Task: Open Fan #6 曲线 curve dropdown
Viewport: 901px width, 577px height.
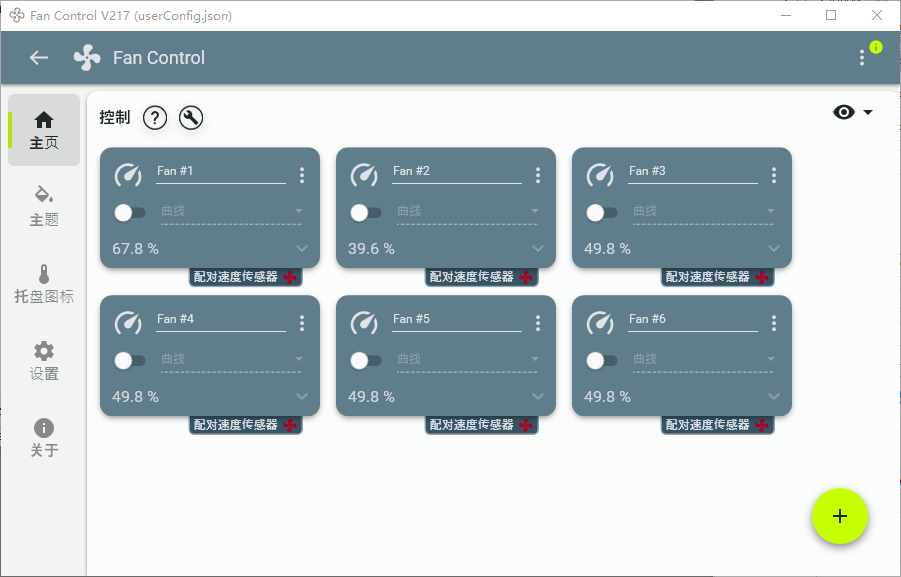Action: pyautogui.click(x=703, y=359)
